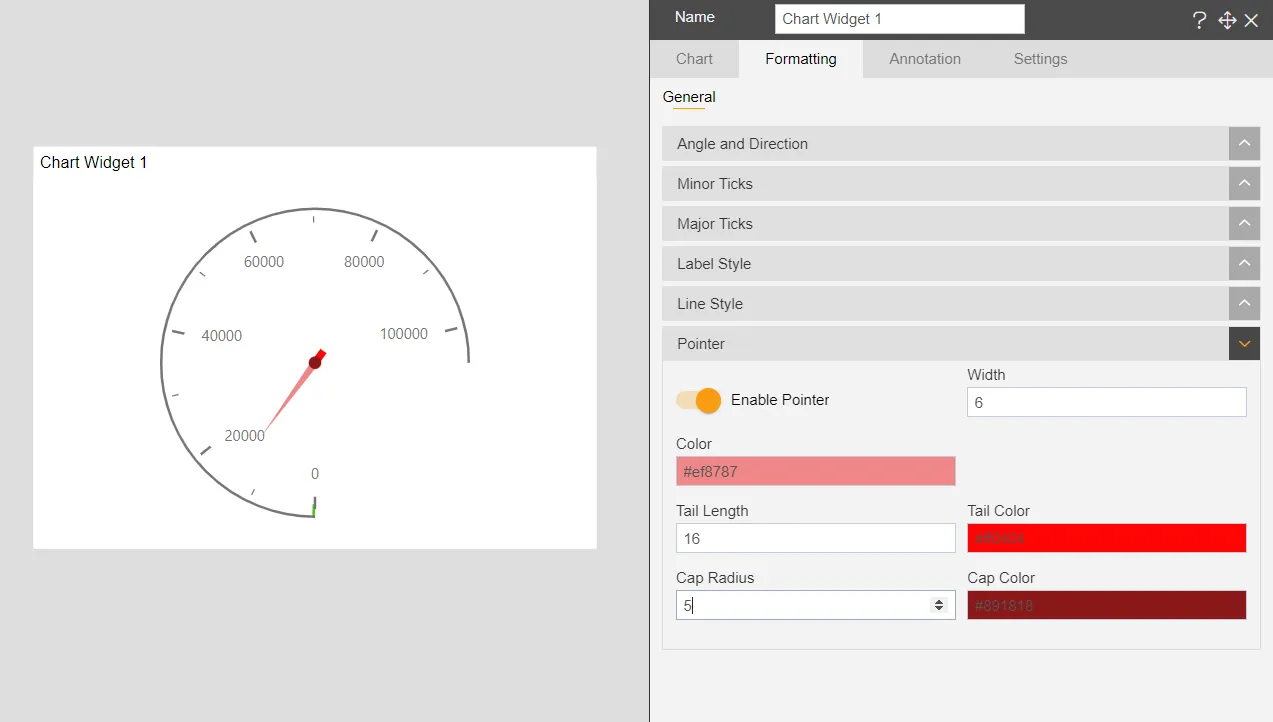
Task: Open the Tail Color swatch
Action: coord(1106,538)
